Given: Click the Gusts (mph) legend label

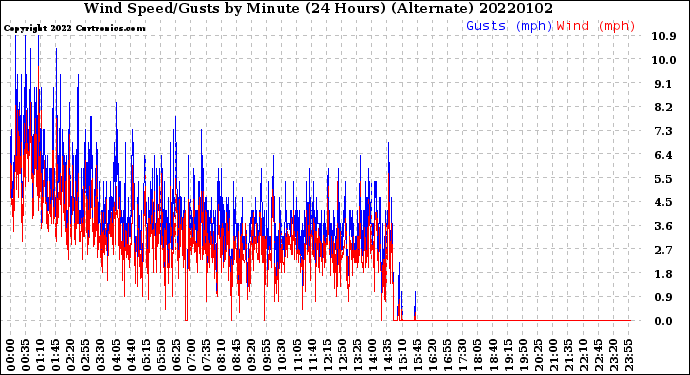Looking at the screenshot, I should pos(509,26).
